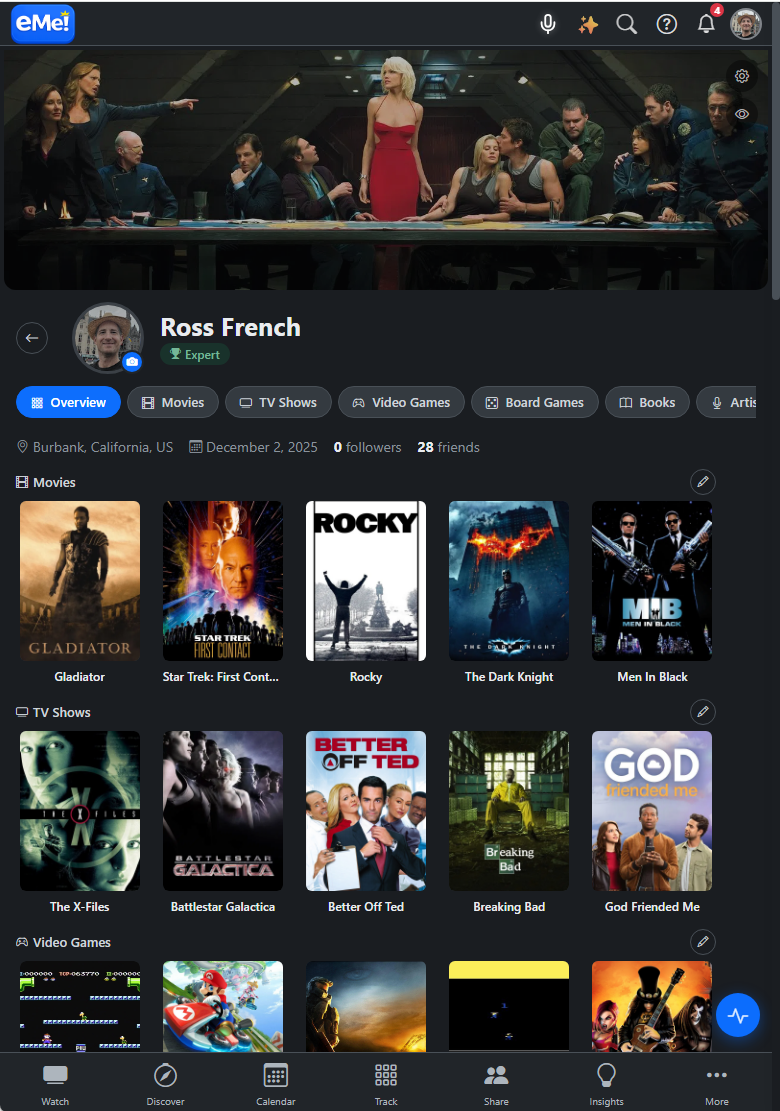Switch to the Books tab
This screenshot has width=780, height=1111.
pyautogui.click(x=647, y=402)
